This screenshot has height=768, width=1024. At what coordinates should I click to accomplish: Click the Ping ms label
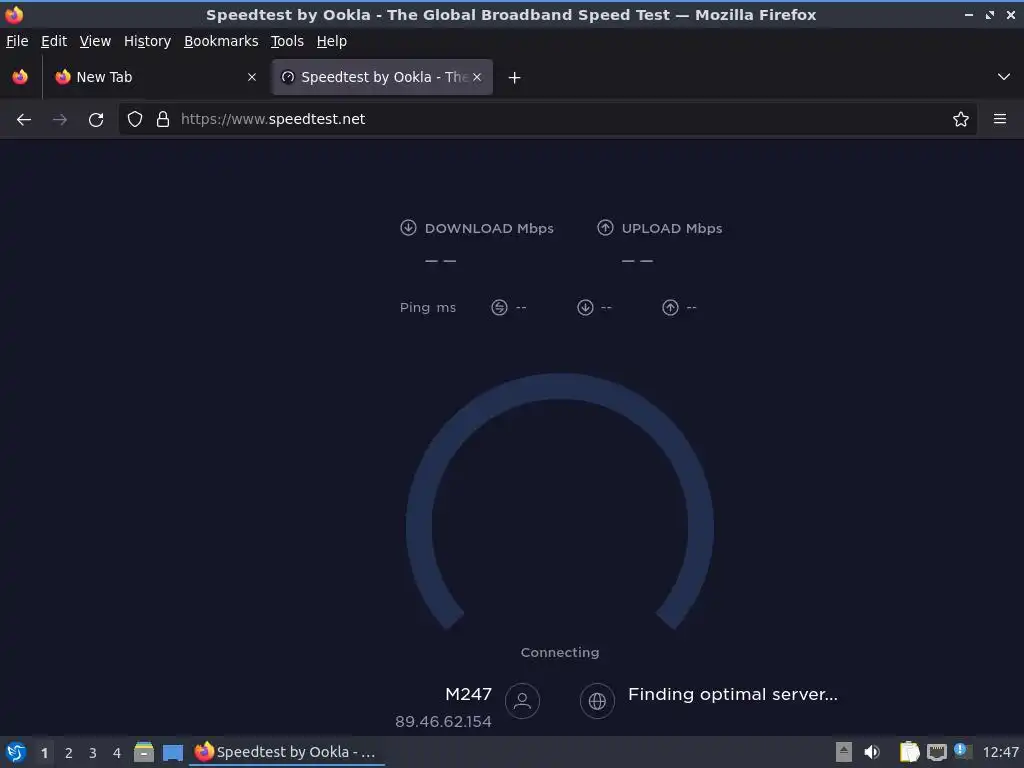[428, 308]
